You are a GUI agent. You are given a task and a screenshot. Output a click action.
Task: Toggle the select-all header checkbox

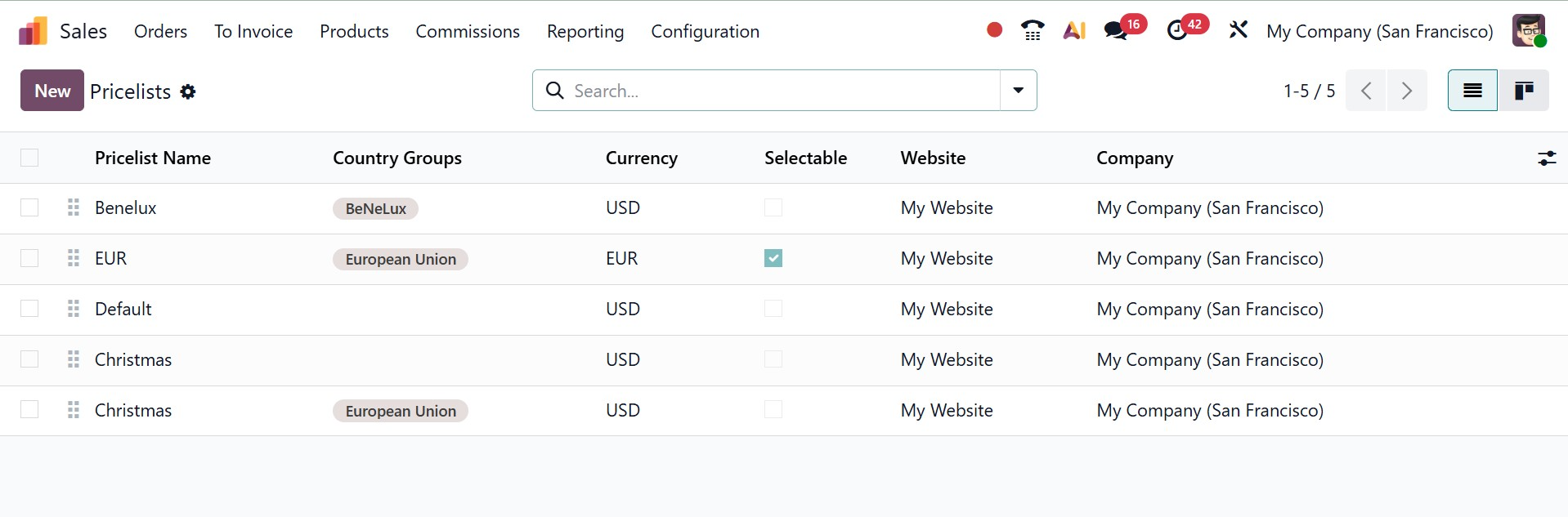pos(29,158)
